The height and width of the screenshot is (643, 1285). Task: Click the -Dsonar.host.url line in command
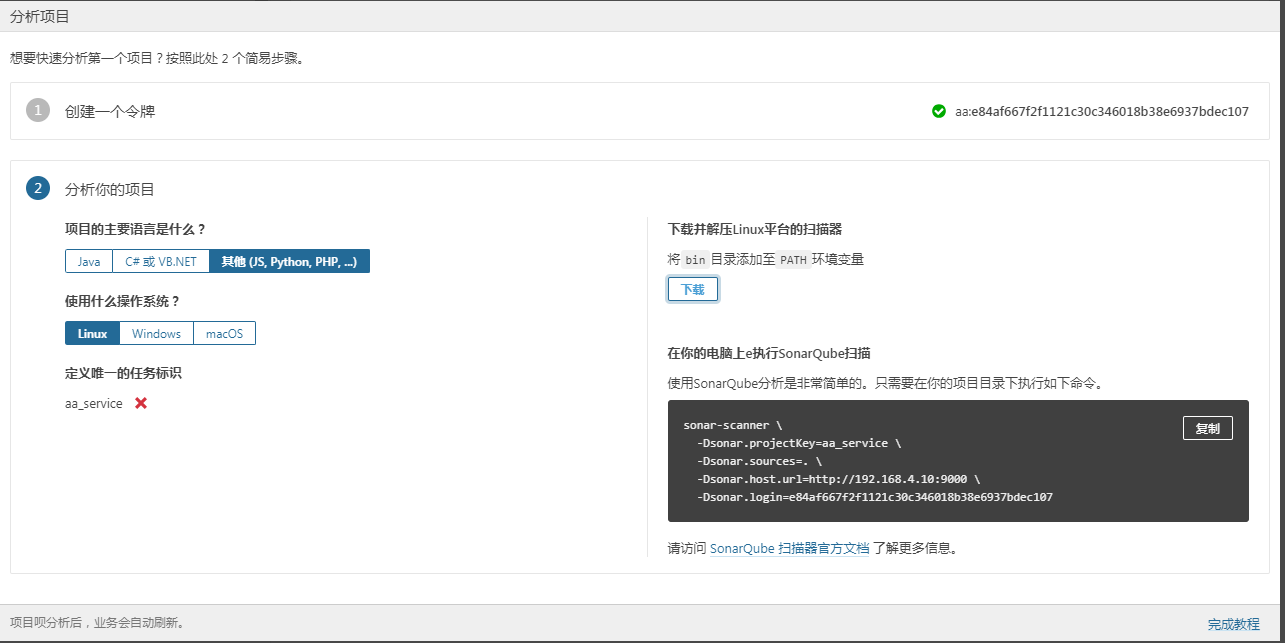tap(839, 479)
